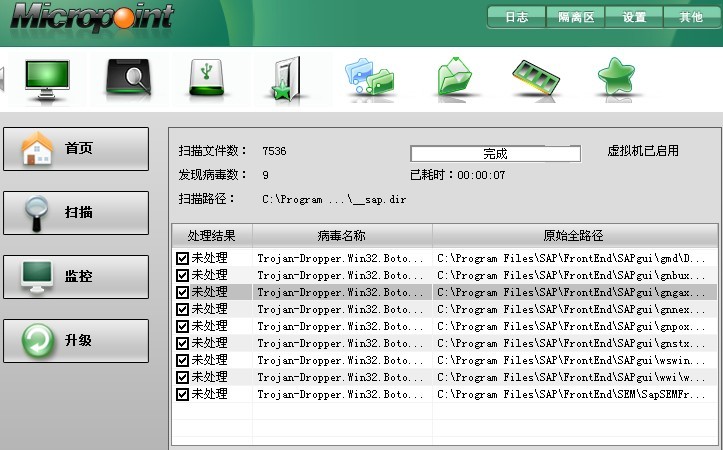Sort by 病毒名称 column header

[342, 236]
